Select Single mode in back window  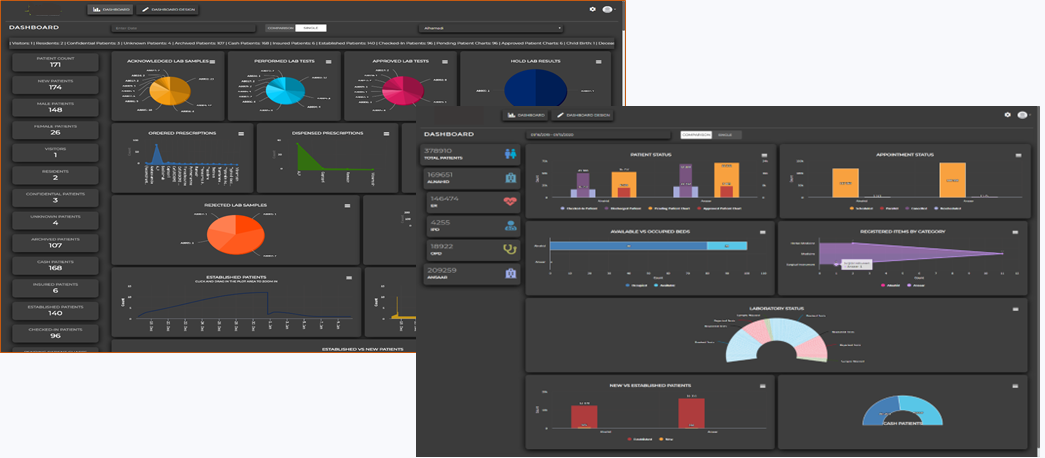pos(311,28)
